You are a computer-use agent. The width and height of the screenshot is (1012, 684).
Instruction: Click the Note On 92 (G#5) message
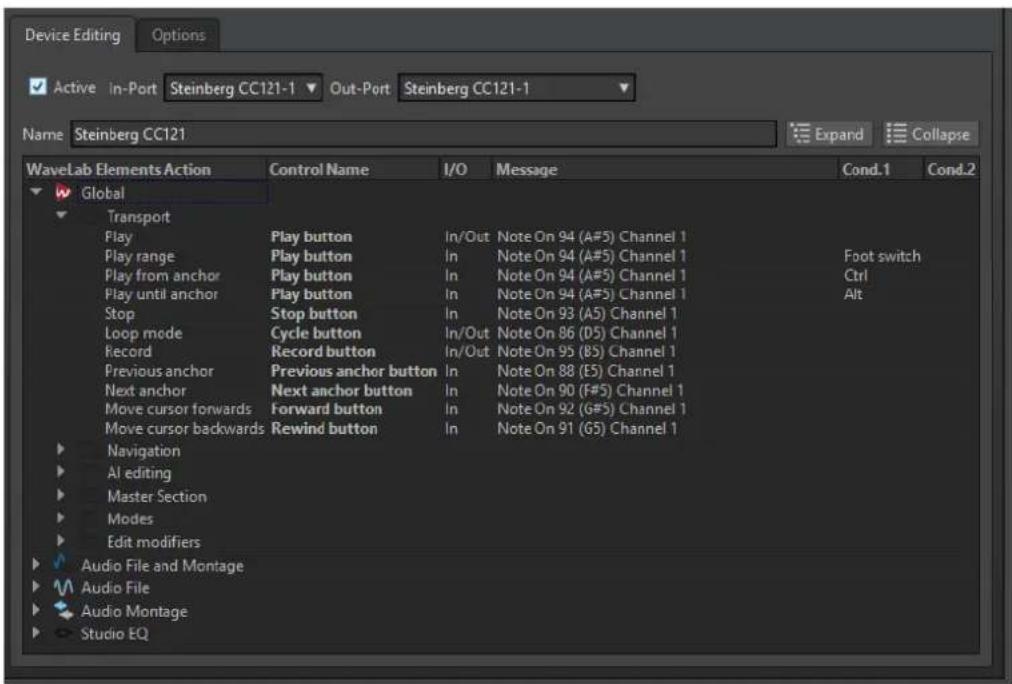(x=591, y=409)
